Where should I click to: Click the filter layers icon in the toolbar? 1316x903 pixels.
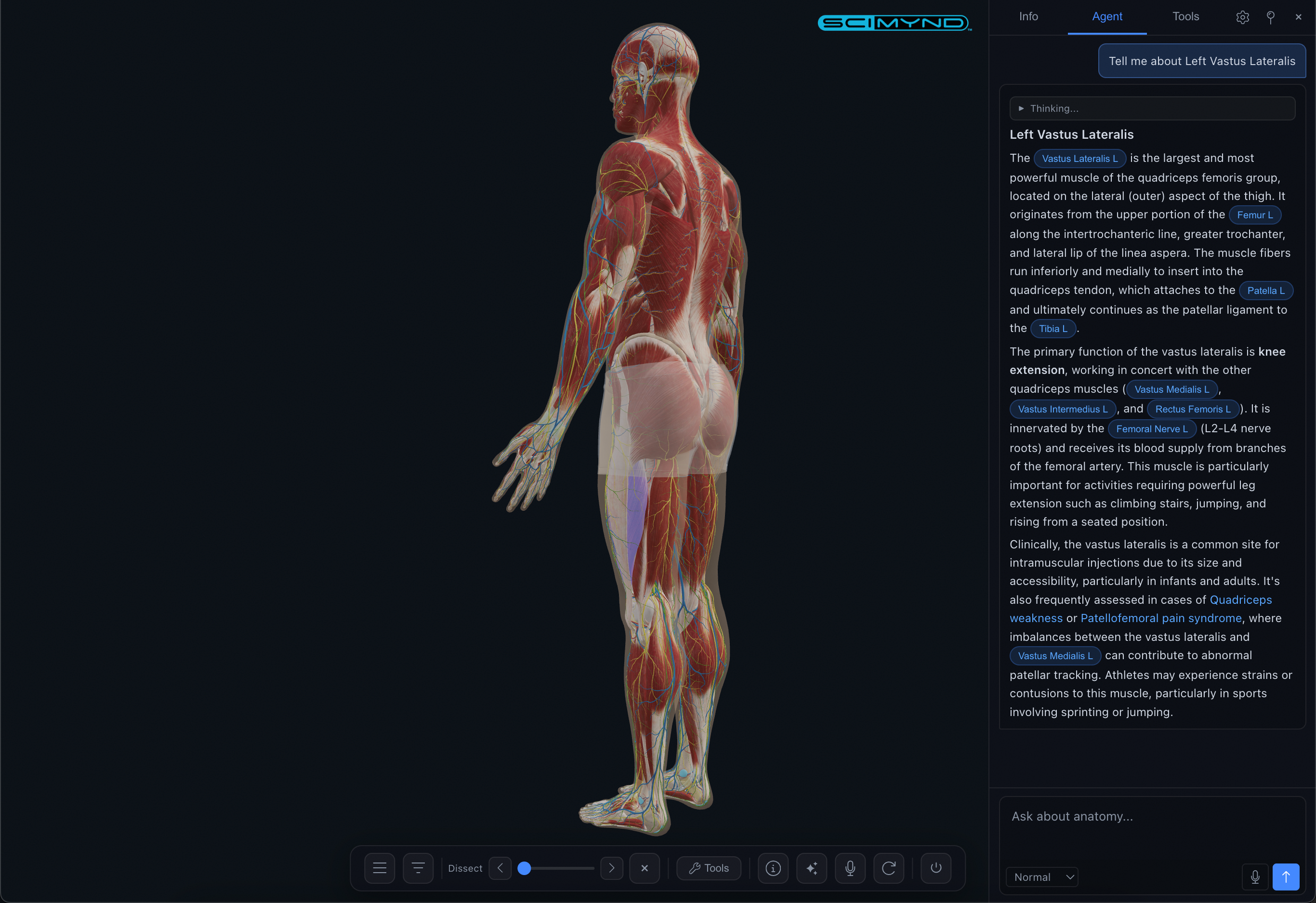tap(418, 868)
